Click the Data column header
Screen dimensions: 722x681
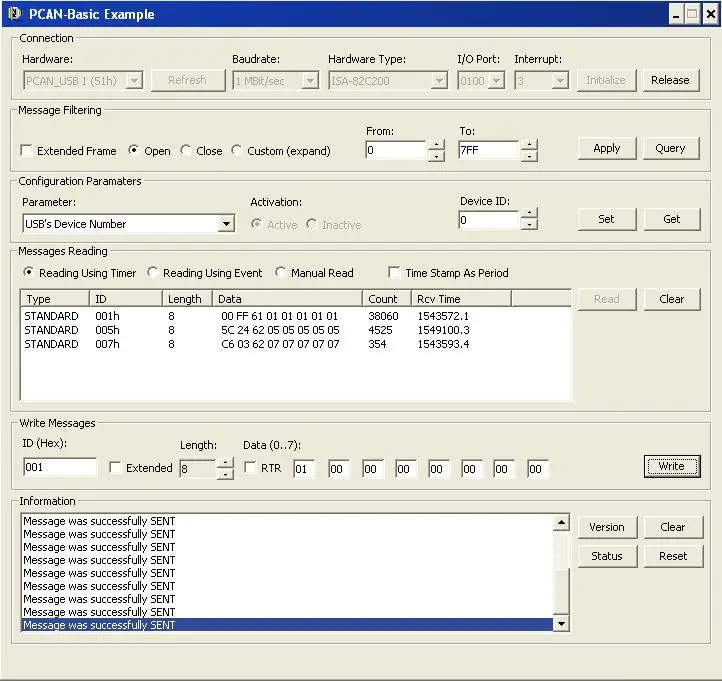coord(287,299)
